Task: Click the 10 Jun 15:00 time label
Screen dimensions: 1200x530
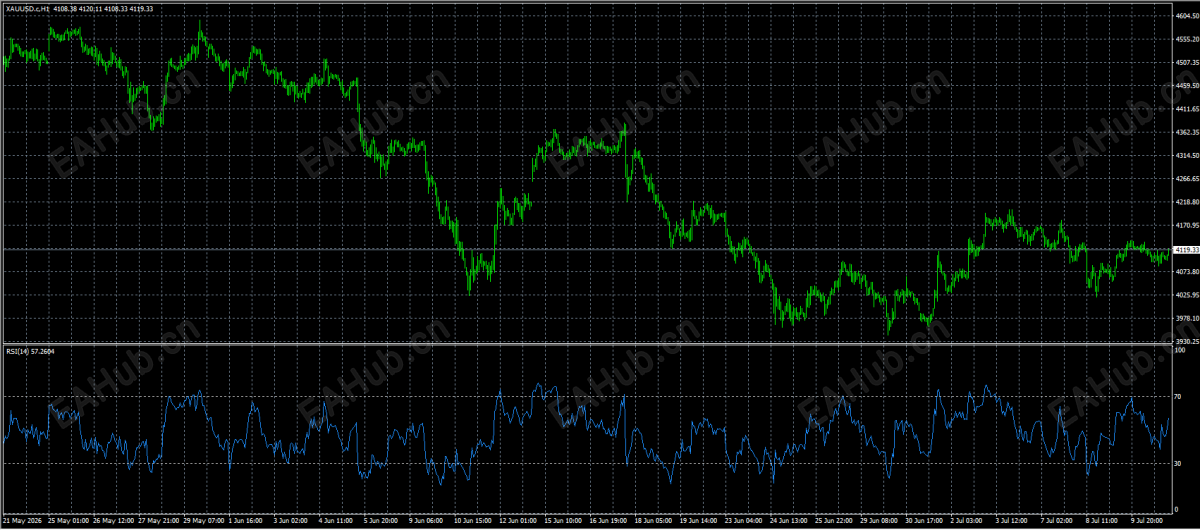Action: 472,521
